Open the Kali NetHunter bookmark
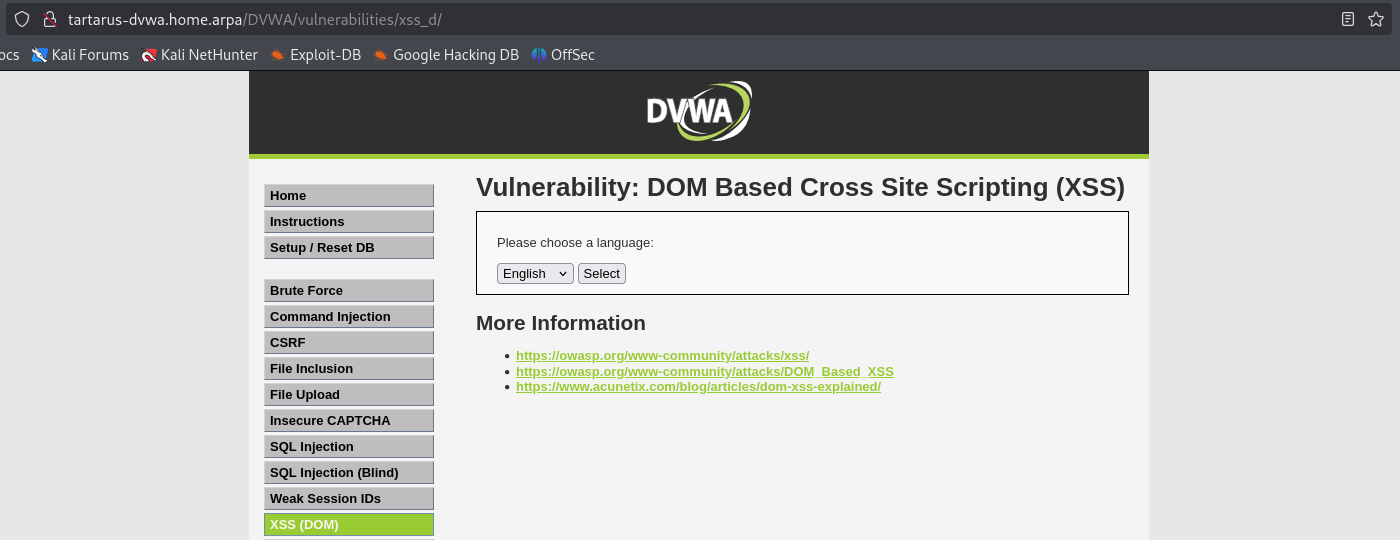The width and height of the screenshot is (1400, 540). click(x=200, y=55)
